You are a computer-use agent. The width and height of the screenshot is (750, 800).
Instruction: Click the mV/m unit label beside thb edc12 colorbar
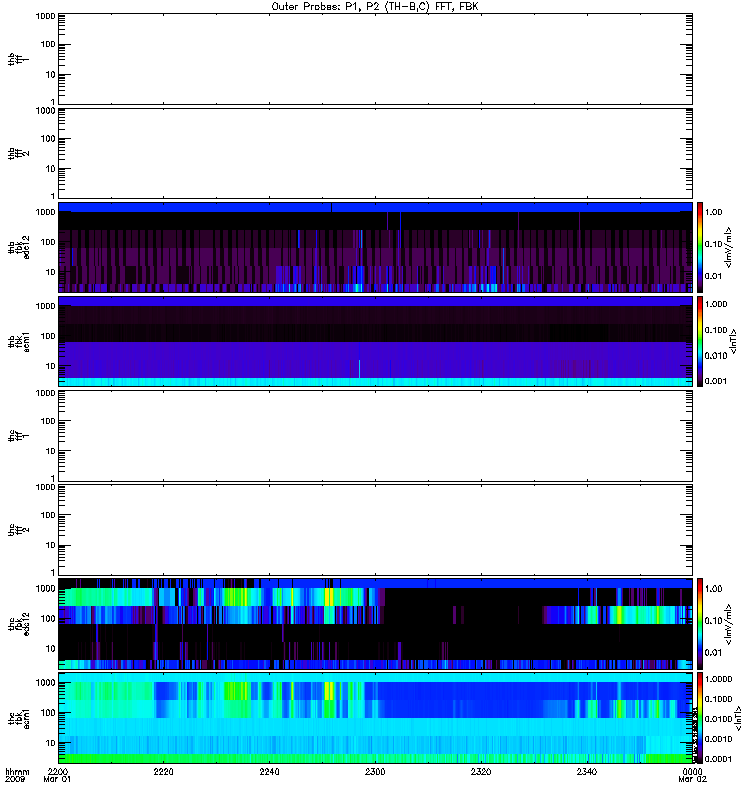[729, 247]
